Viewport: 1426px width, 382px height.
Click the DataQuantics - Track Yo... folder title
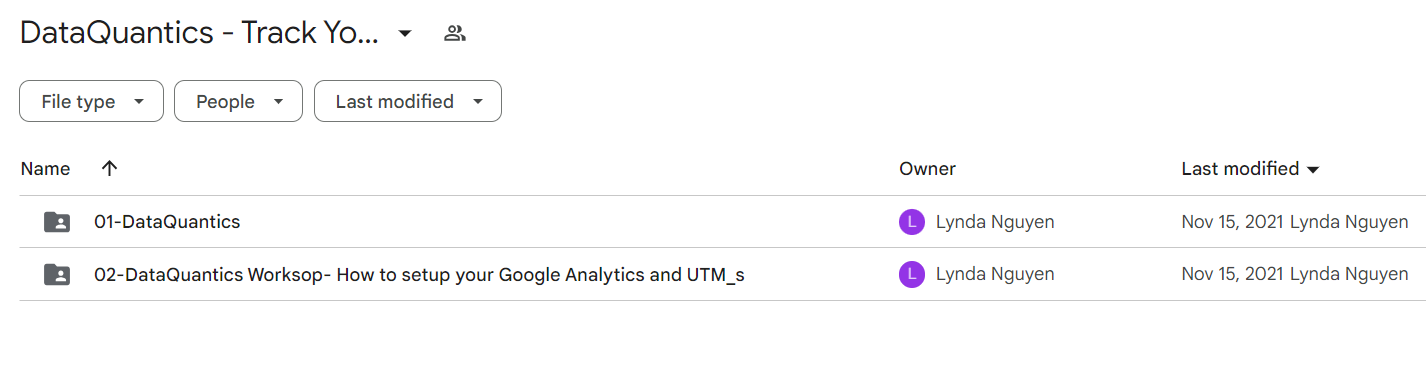tap(199, 33)
